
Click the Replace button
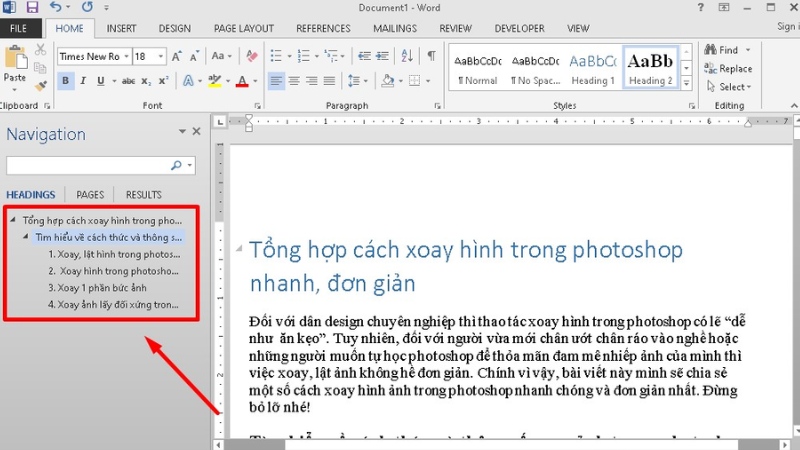(728, 68)
